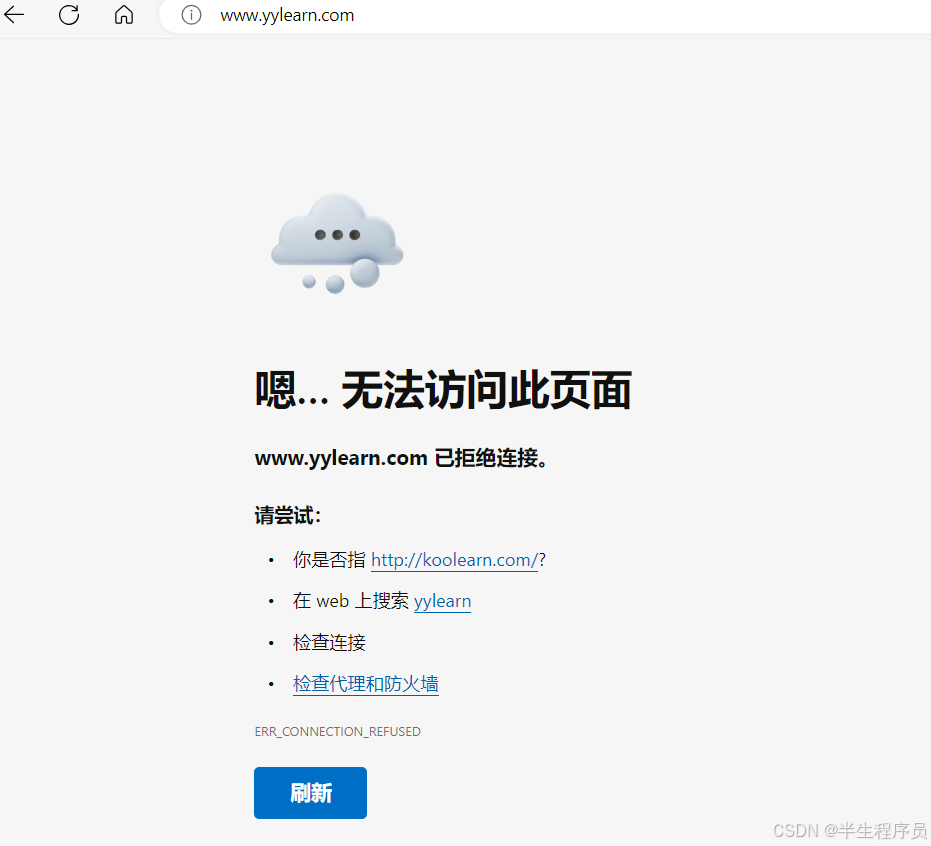Open the browser home page icon
Image resolution: width=931 pixels, height=846 pixels.
click(124, 15)
